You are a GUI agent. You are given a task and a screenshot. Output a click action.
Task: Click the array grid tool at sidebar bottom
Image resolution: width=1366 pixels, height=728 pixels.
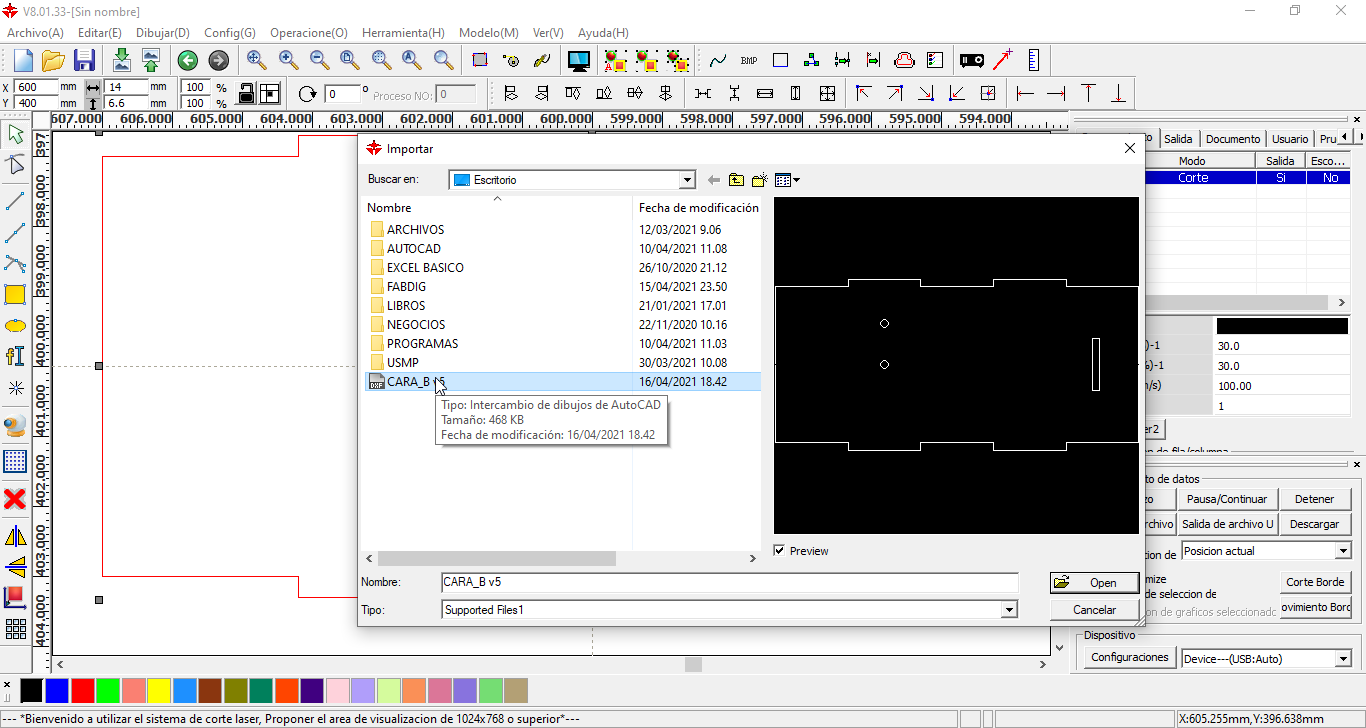(x=15, y=629)
